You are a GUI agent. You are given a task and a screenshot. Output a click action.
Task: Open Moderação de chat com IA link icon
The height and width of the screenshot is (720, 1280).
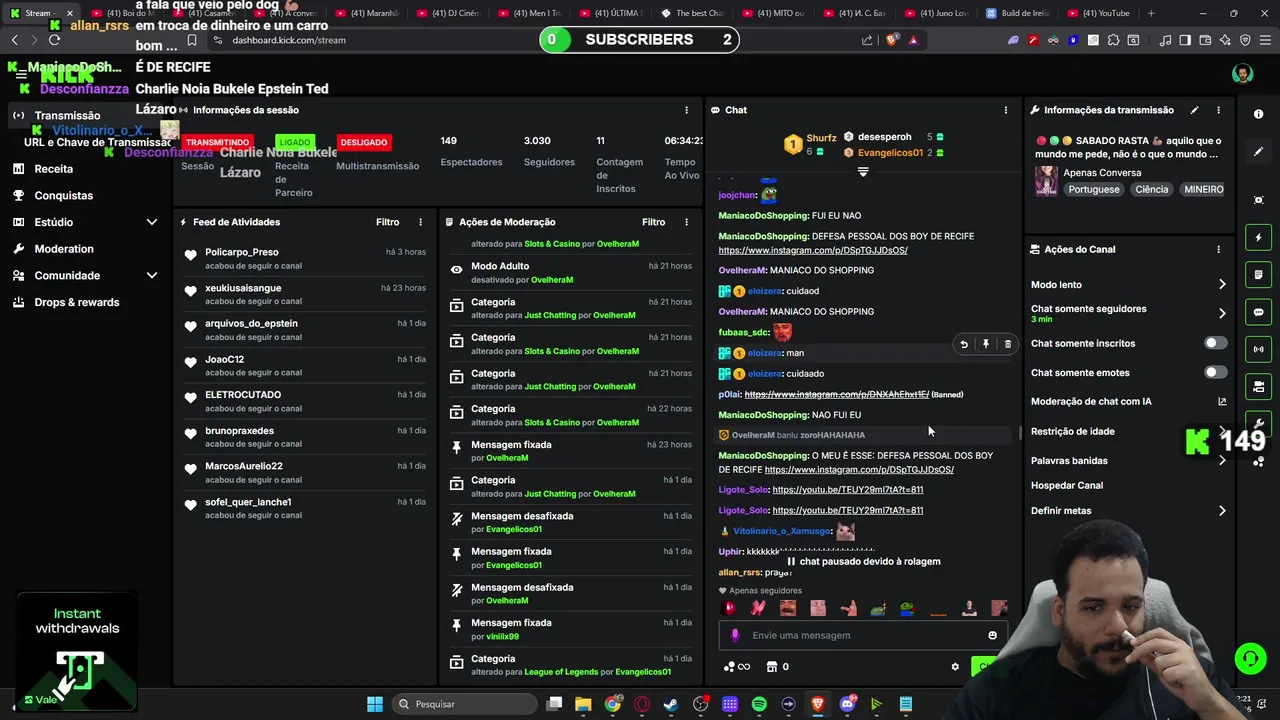click(1222, 401)
